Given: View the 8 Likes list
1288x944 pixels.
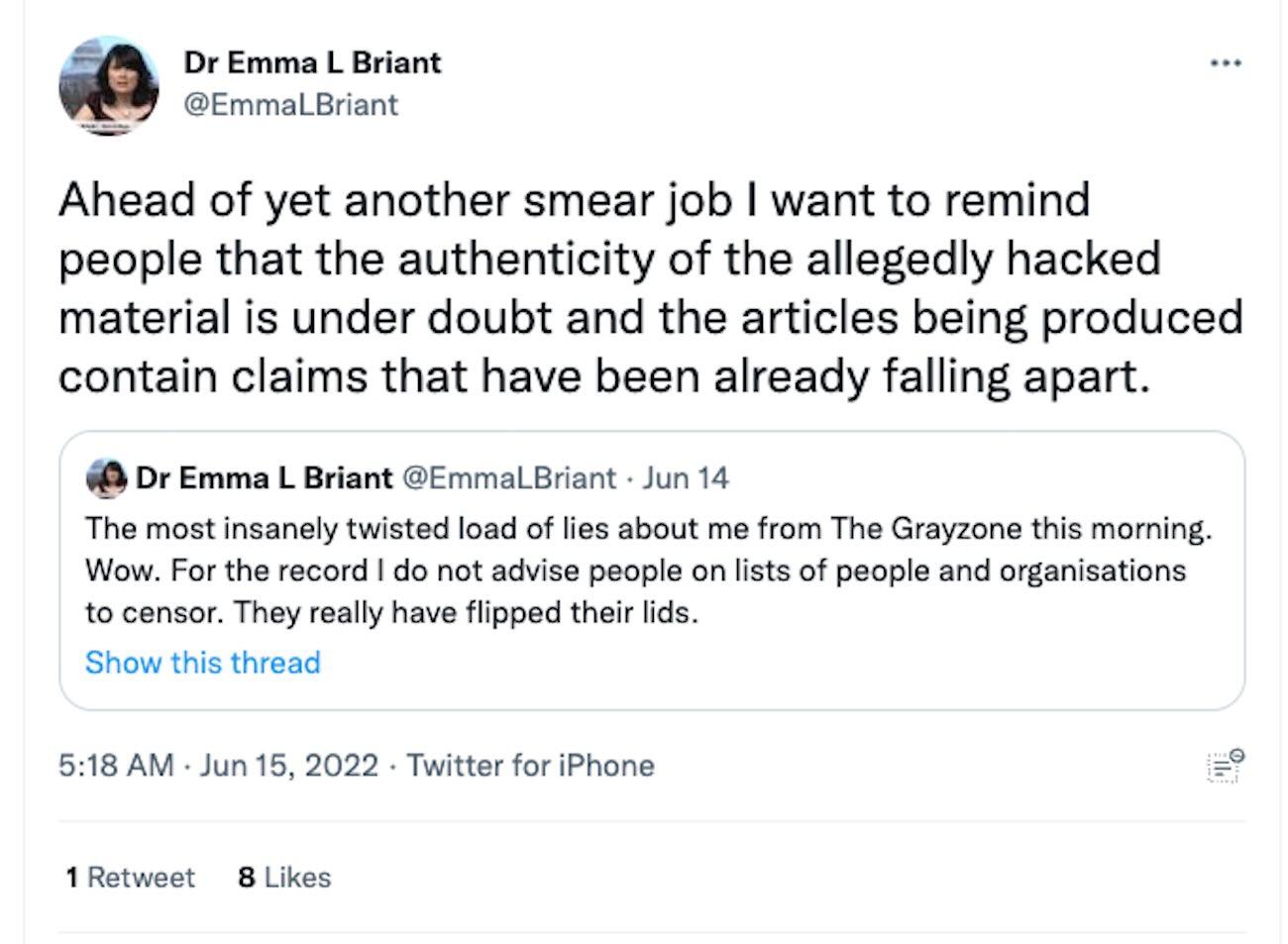Looking at the screenshot, I should click(284, 878).
